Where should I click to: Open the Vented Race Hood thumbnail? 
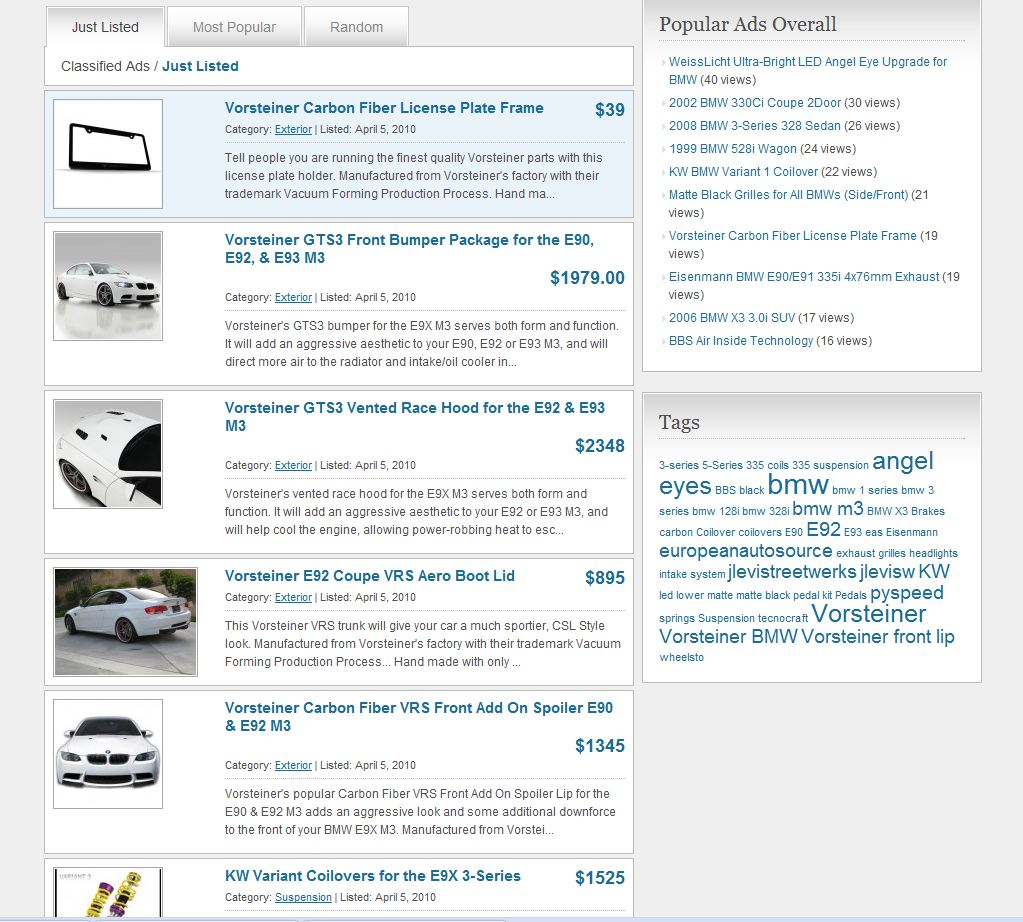coord(108,454)
